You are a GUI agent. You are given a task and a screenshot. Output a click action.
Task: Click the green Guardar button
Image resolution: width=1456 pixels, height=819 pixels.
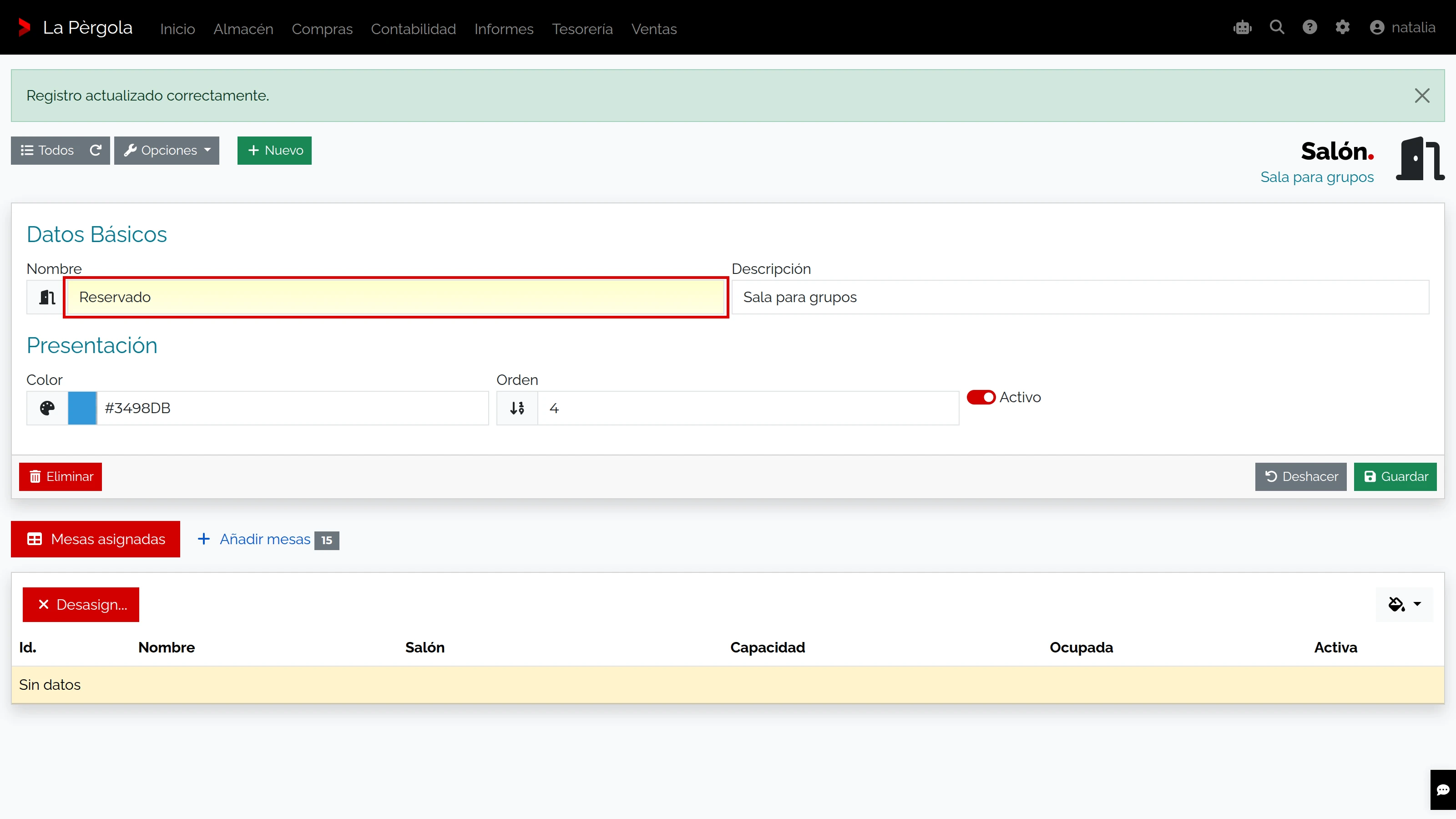1395,476
